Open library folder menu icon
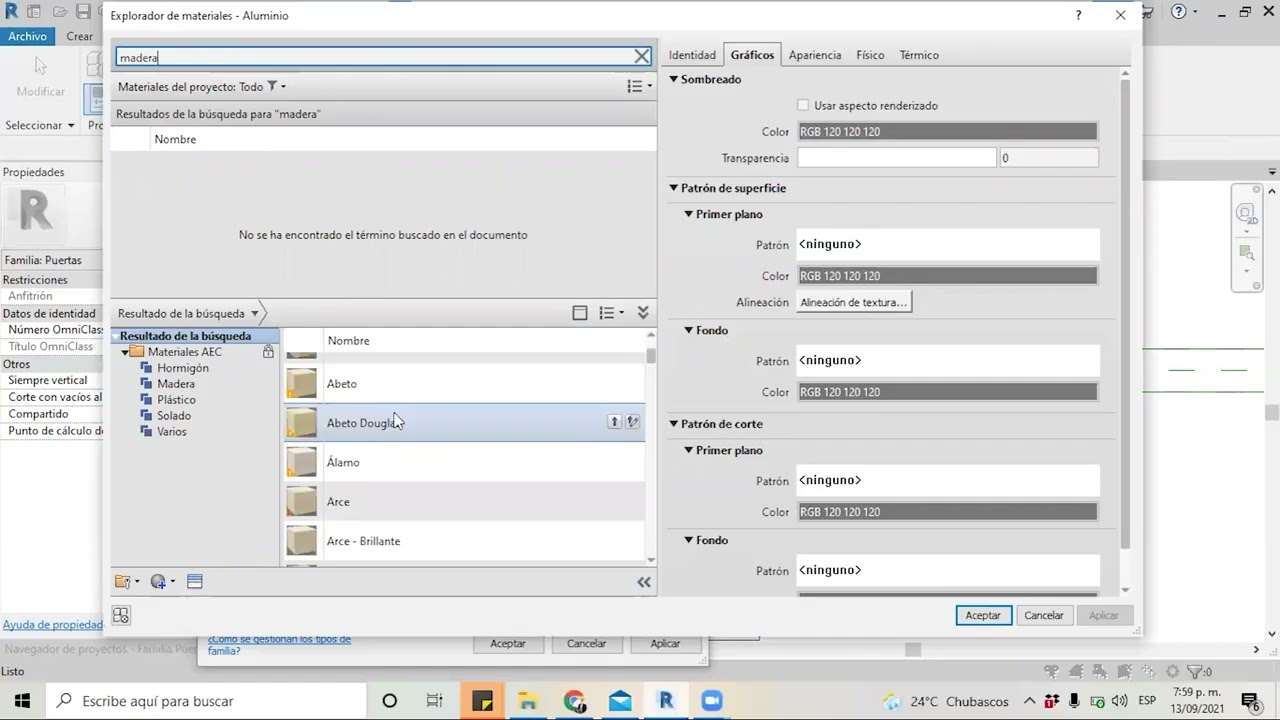Viewport: 1280px width, 720px height. pos(127,581)
